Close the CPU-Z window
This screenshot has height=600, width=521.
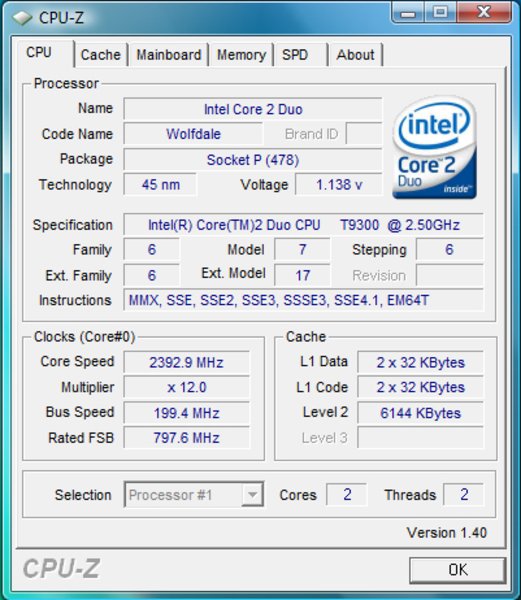(484, 13)
